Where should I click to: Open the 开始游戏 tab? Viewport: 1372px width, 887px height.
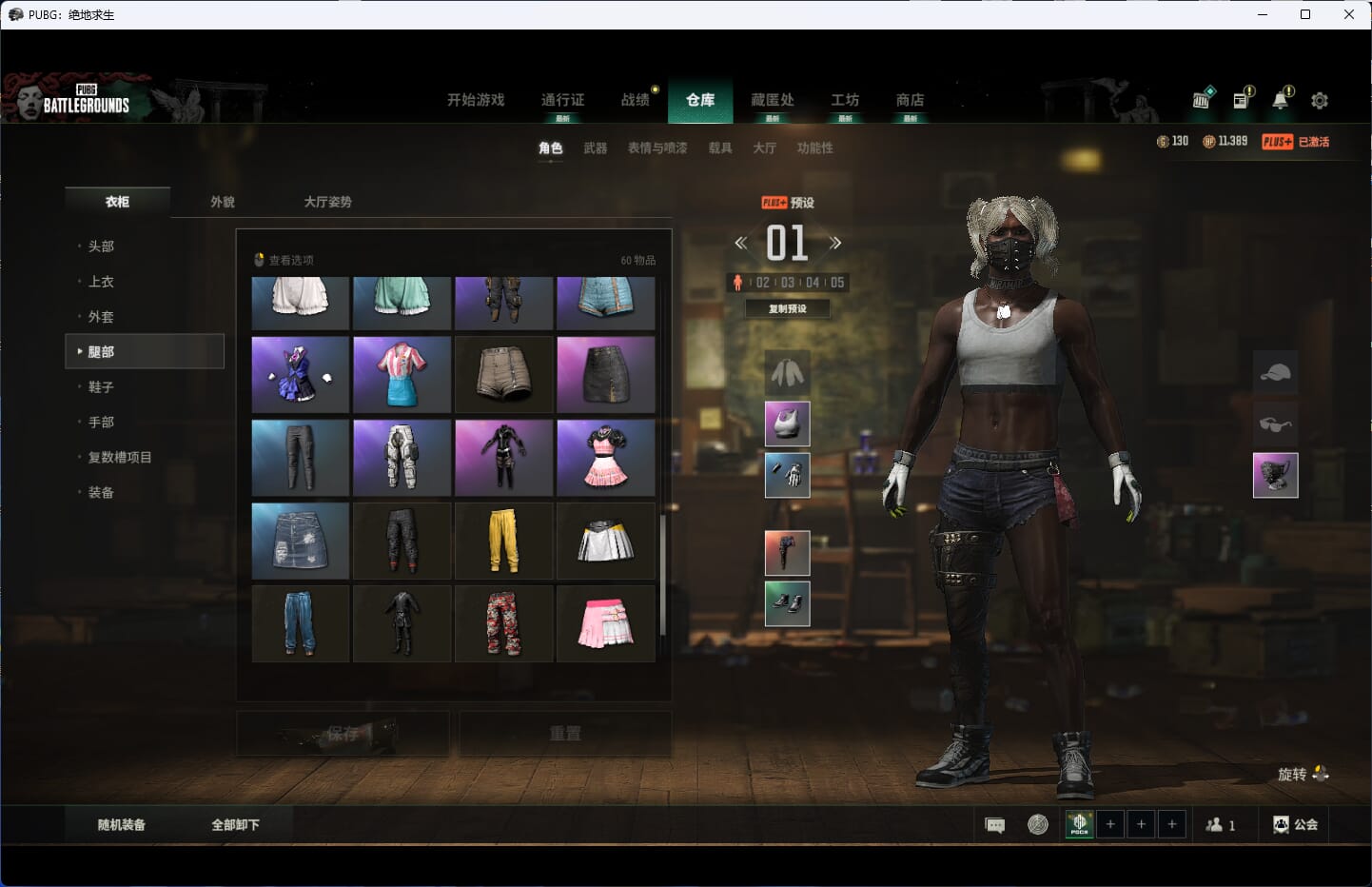pos(476,100)
